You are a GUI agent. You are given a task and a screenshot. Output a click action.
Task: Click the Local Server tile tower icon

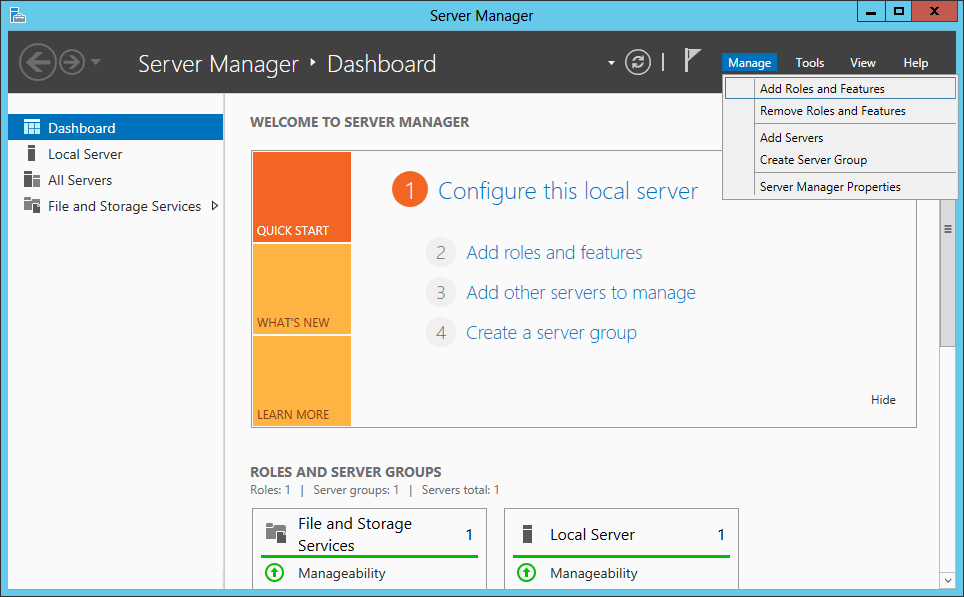pos(527,534)
